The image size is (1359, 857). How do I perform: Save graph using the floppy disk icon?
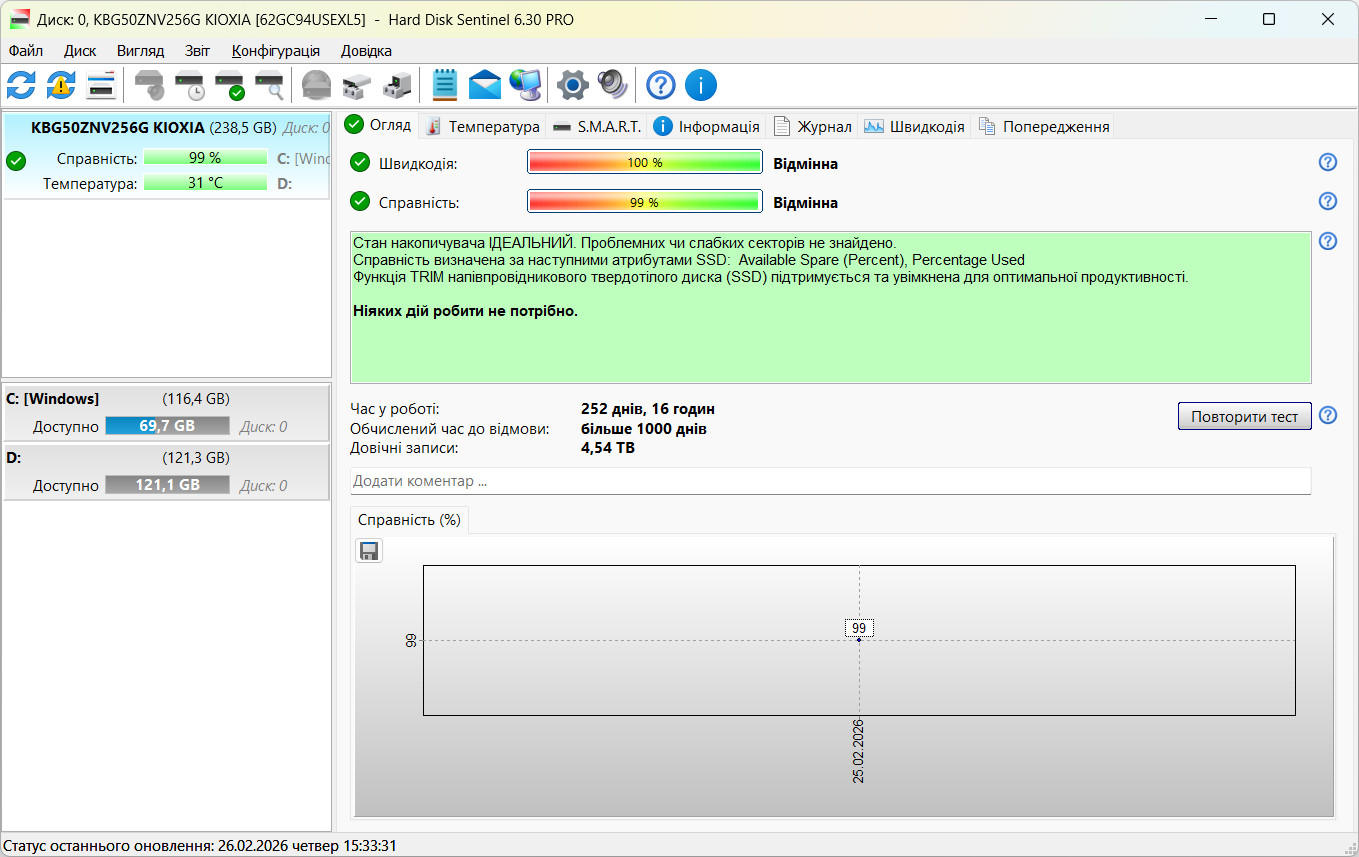coord(369,551)
